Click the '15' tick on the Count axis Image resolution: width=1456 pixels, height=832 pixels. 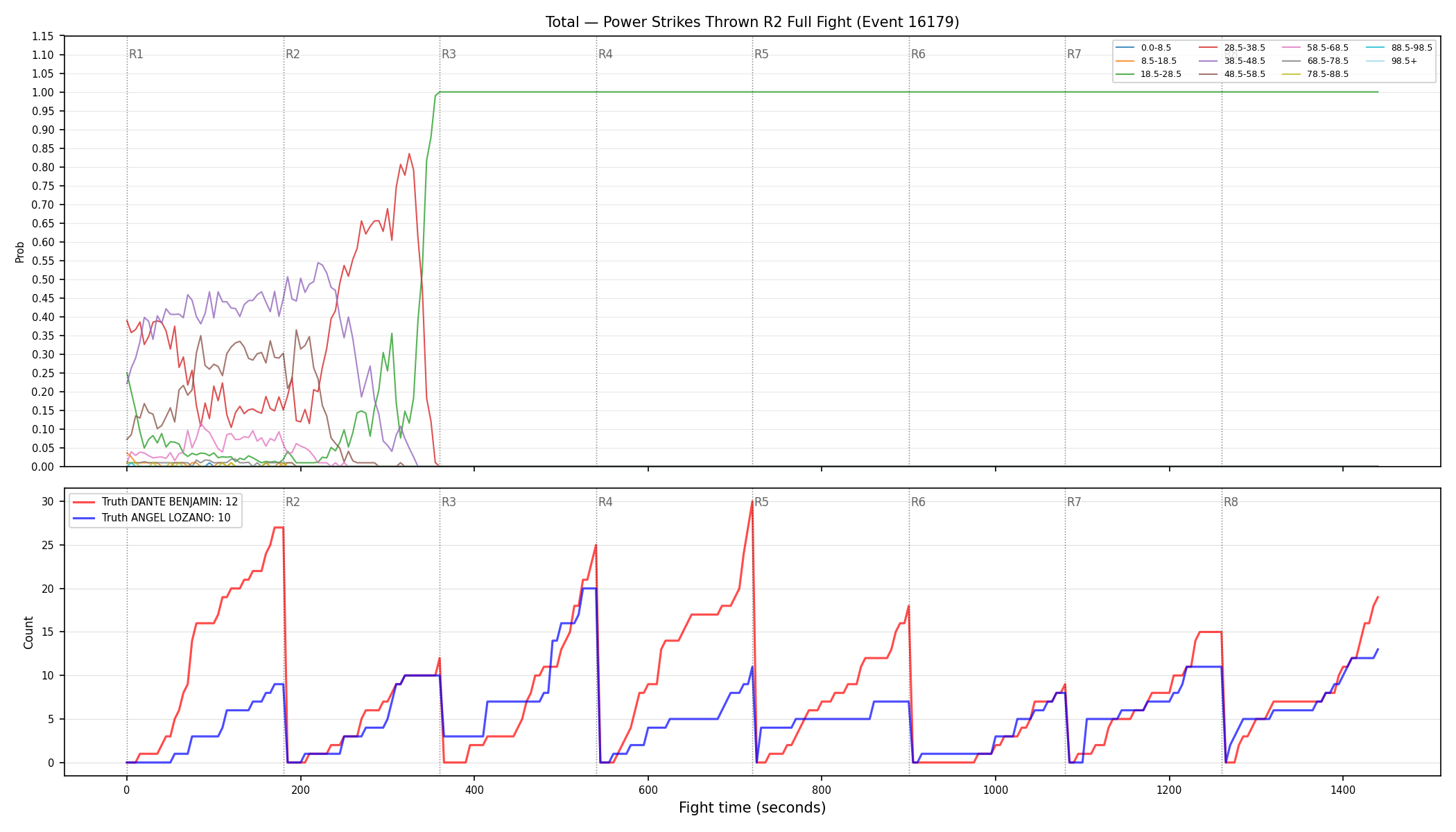point(48,632)
